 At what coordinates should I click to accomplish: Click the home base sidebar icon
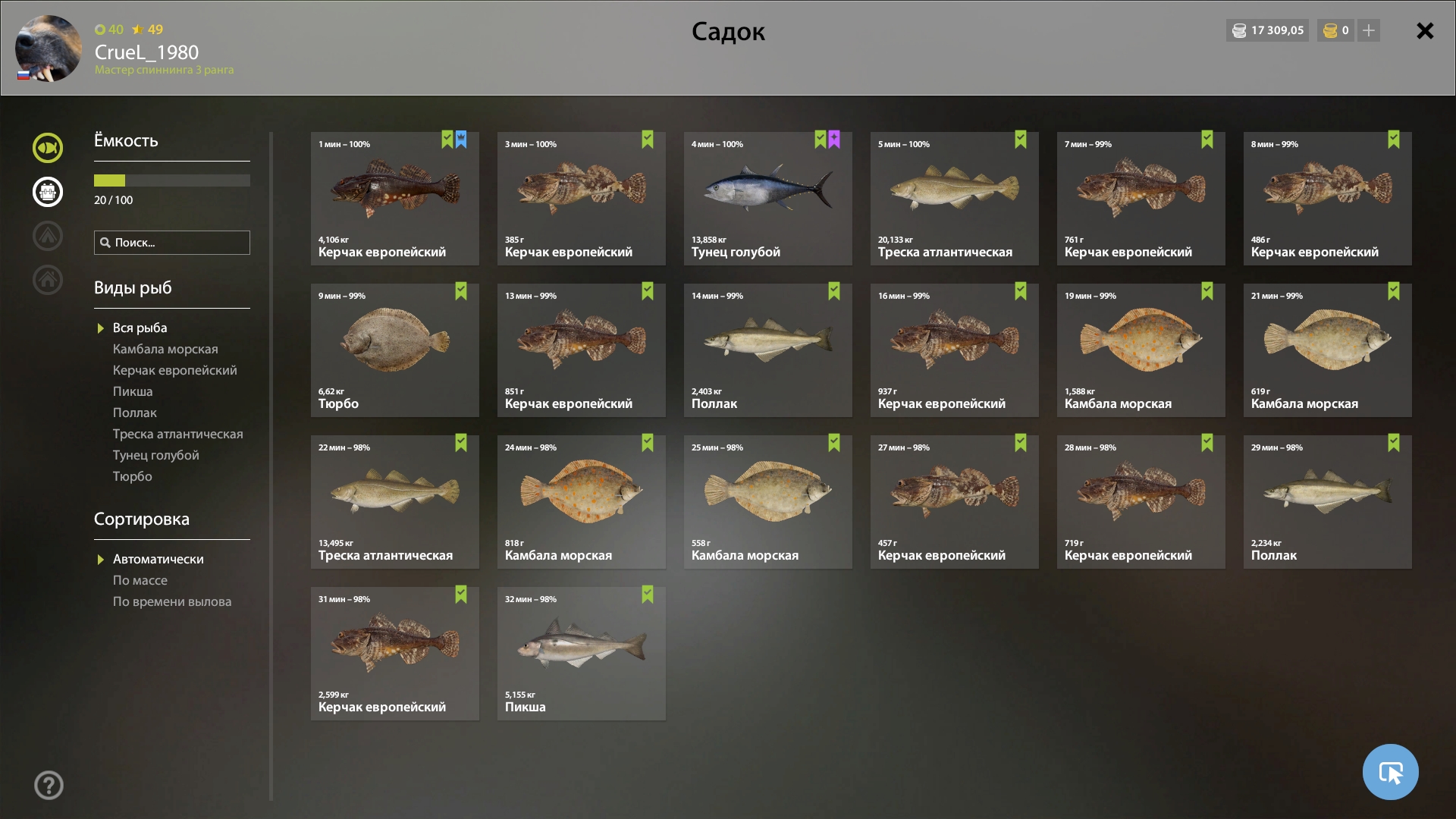click(47, 280)
